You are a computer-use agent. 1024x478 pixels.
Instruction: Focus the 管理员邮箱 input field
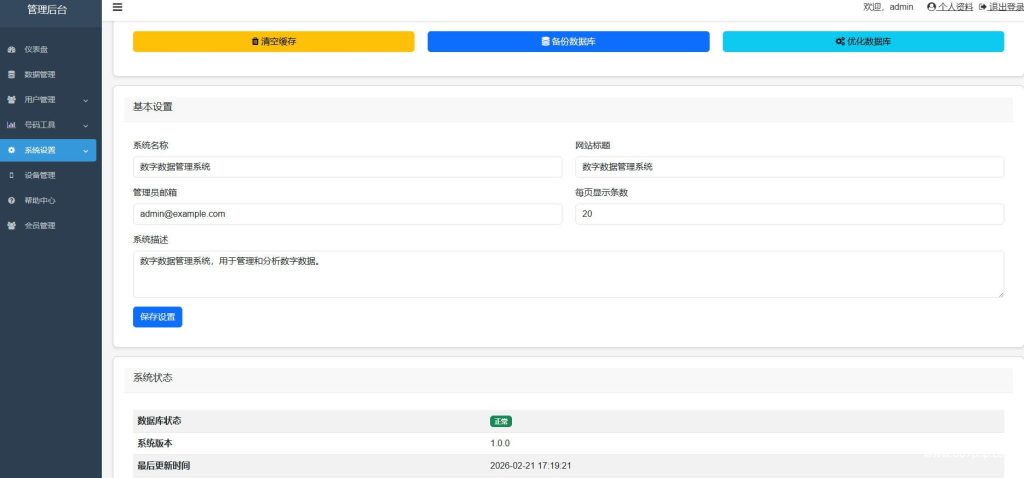pos(347,214)
